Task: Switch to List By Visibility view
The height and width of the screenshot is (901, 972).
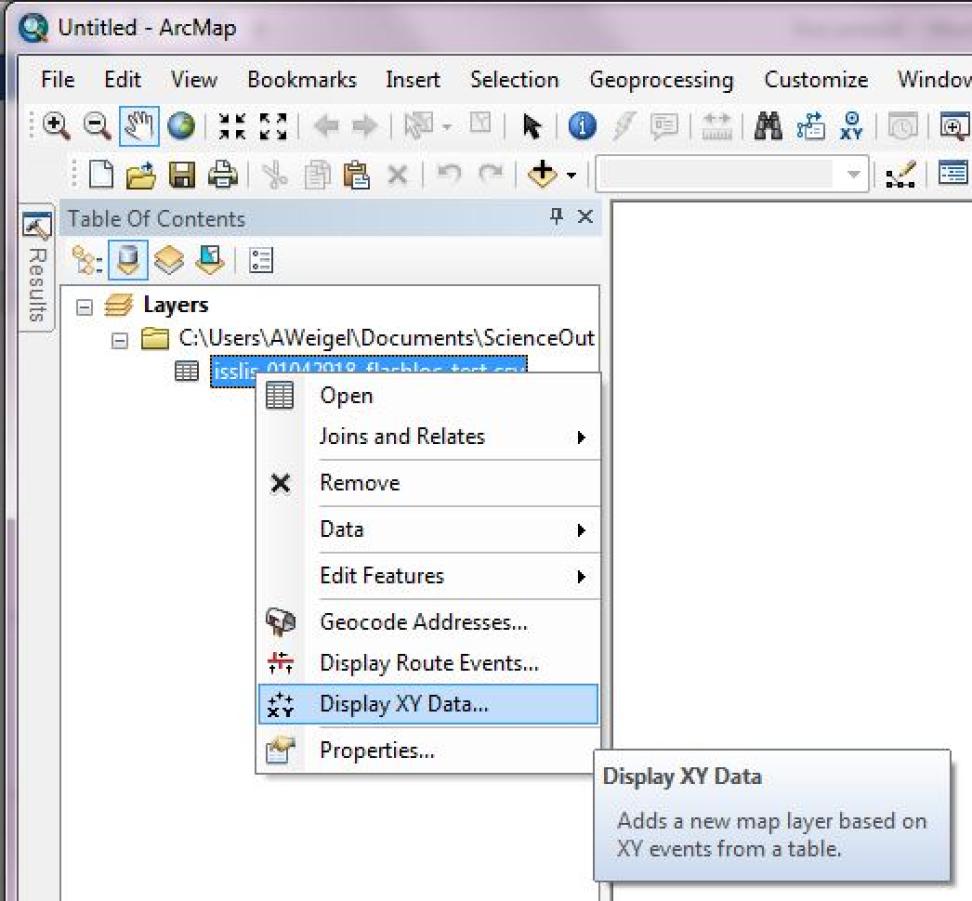Action: 169,260
